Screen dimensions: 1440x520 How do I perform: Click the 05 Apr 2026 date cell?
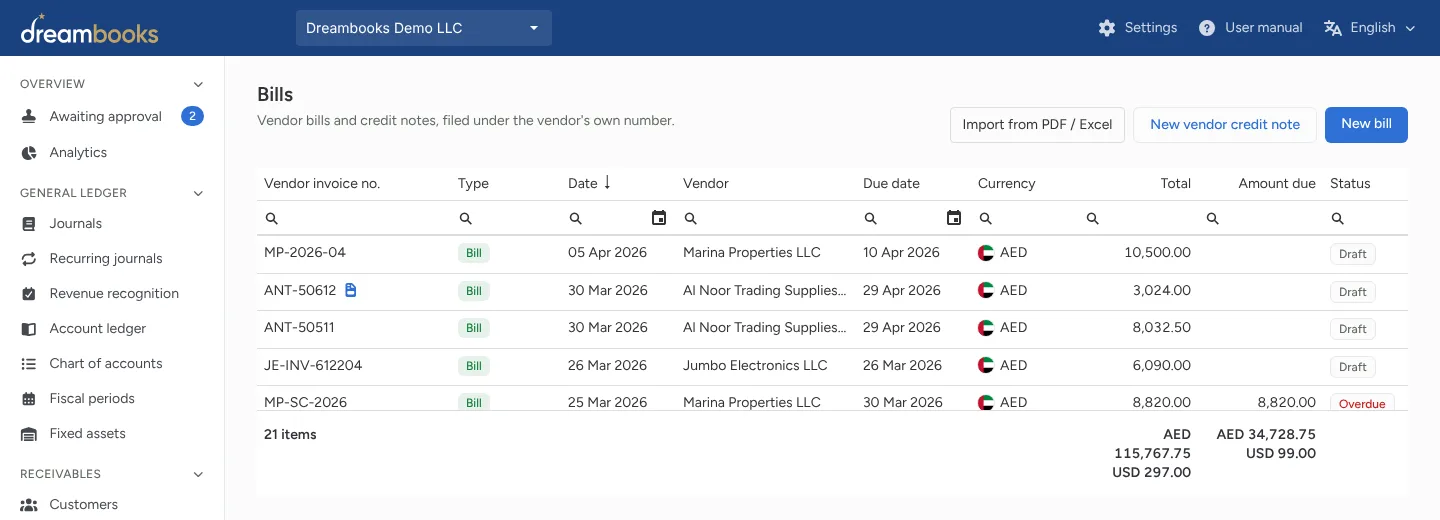coord(607,252)
